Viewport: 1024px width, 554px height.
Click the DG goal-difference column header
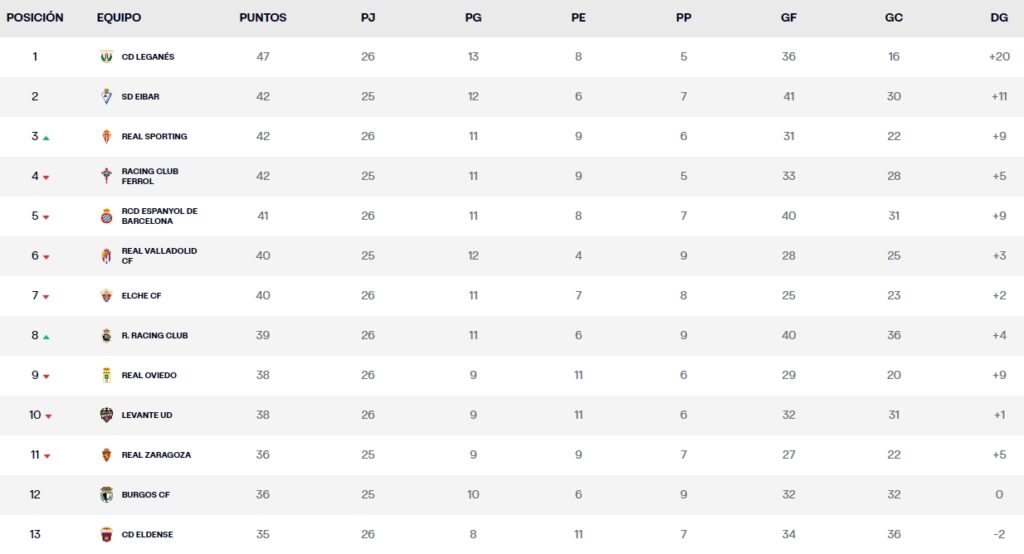pyautogui.click(x=998, y=18)
